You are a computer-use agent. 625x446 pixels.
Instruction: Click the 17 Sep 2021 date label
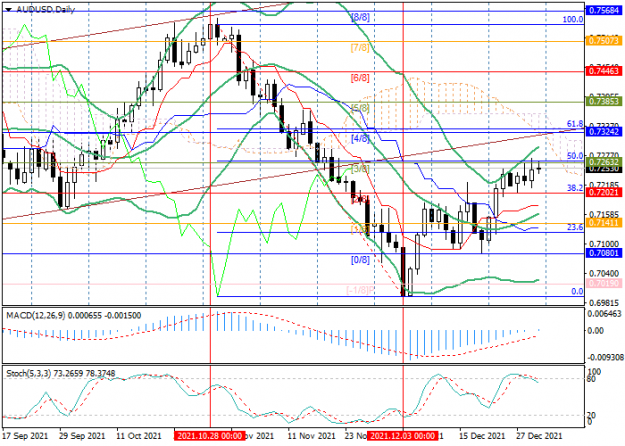pos(25,436)
